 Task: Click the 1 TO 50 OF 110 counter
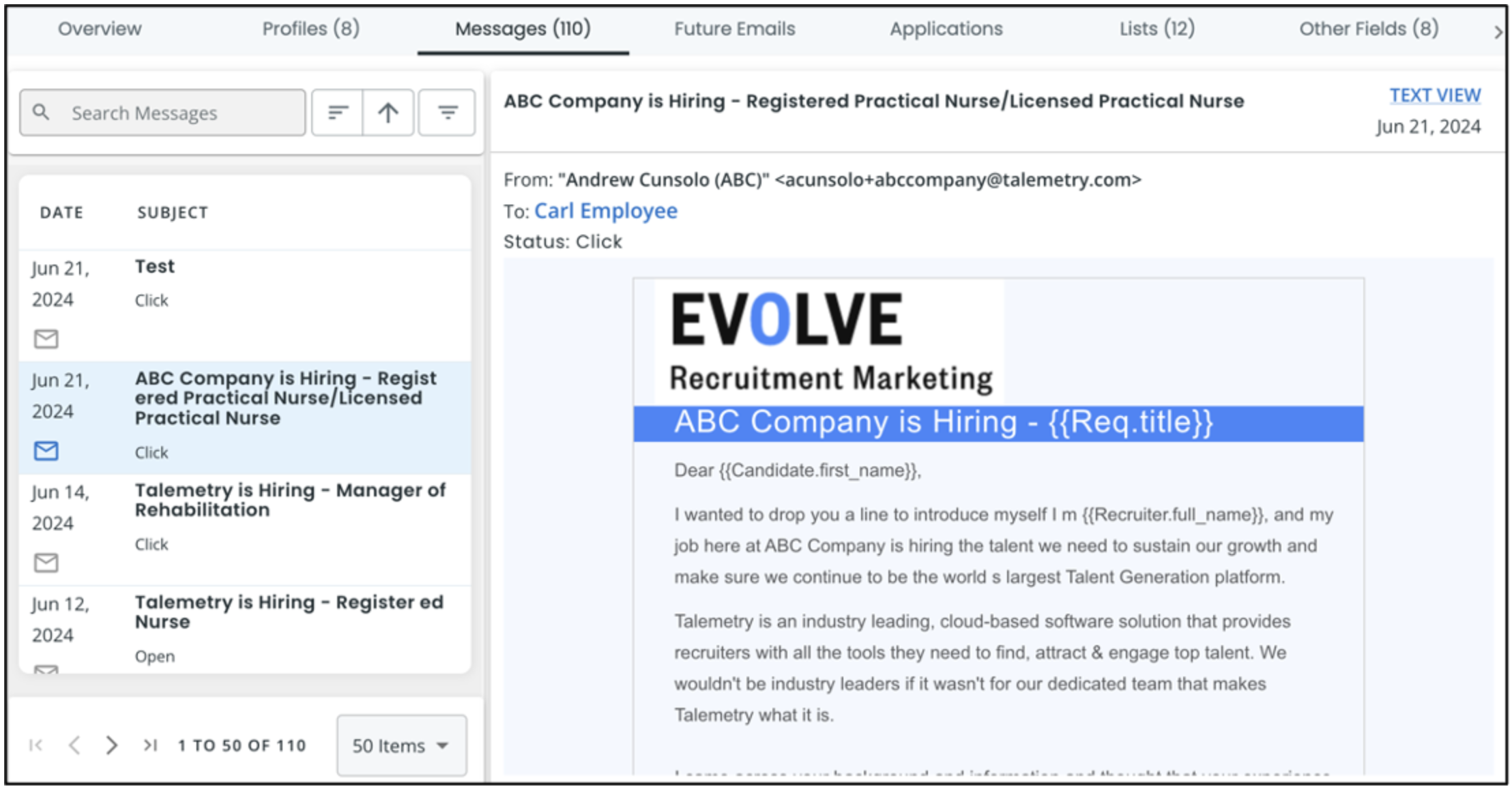[242, 745]
